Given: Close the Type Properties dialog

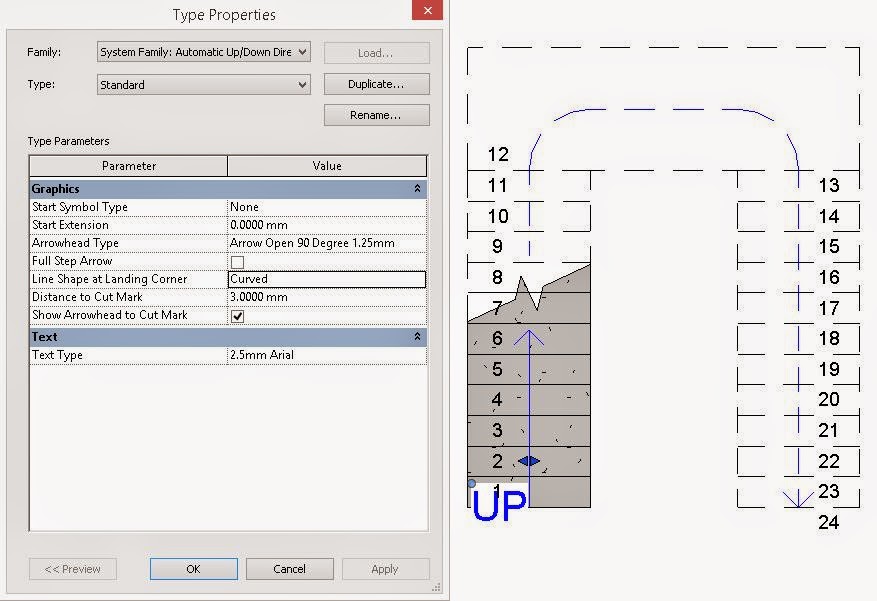Looking at the screenshot, I should [x=427, y=11].
